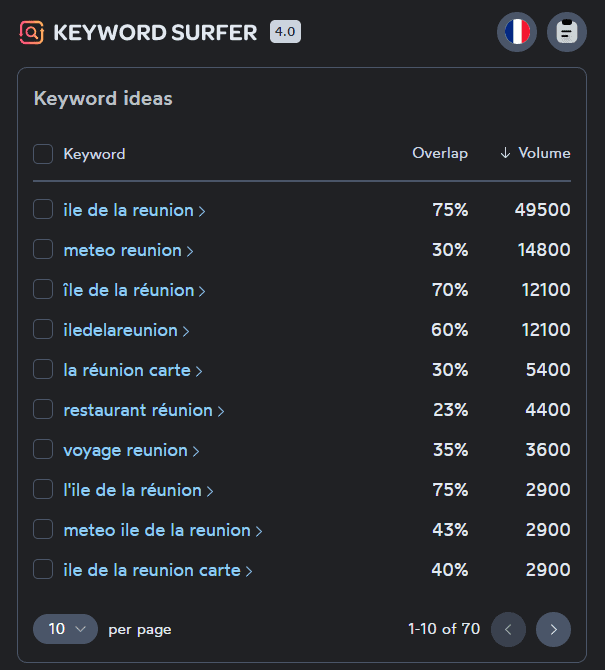Click the Keyword Surfer logo icon
Screen dimensions: 605x670
pyautogui.click(x=32, y=32)
